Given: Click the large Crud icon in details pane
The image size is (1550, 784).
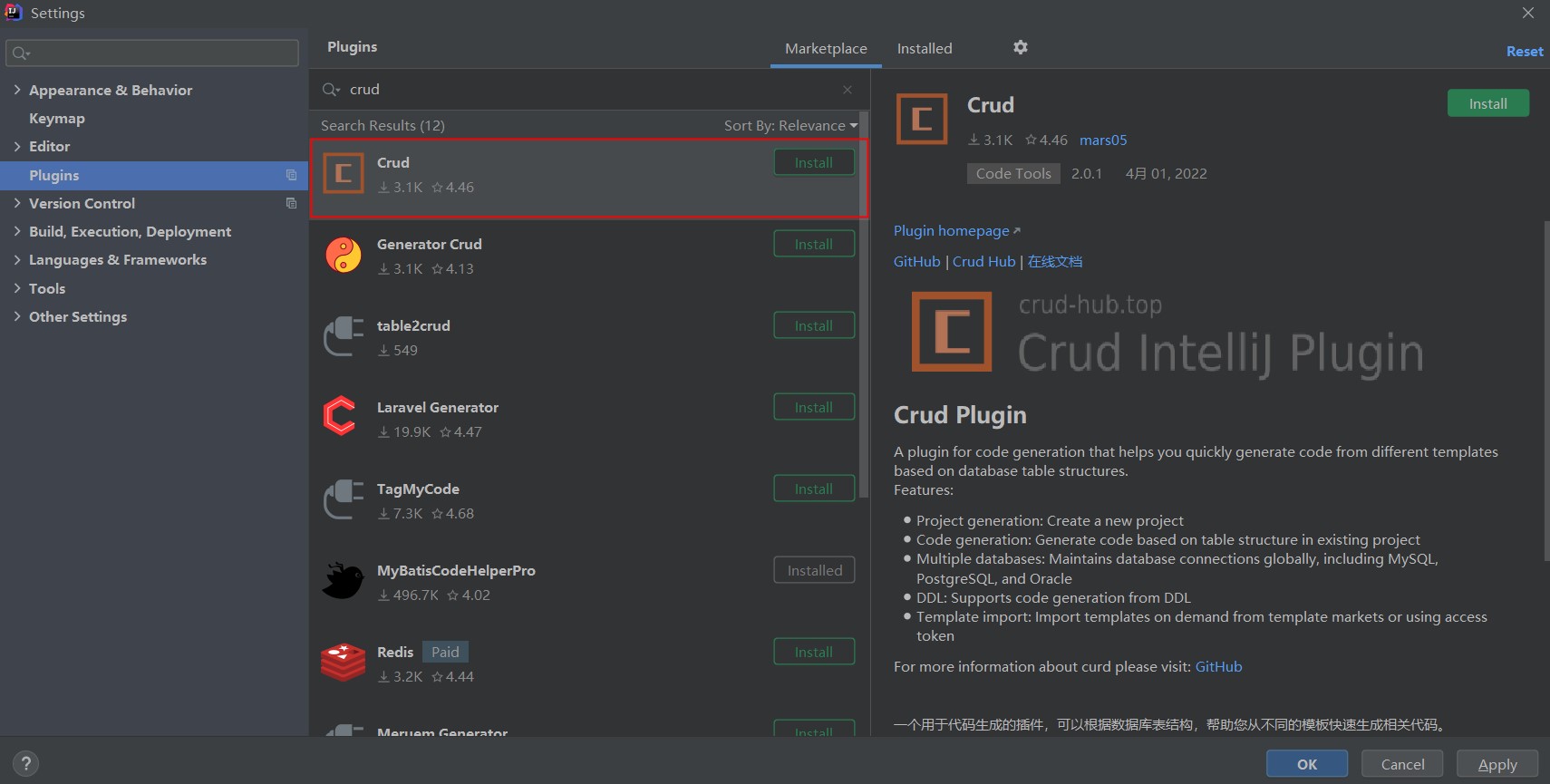Looking at the screenshot, I should pos(922,119).
